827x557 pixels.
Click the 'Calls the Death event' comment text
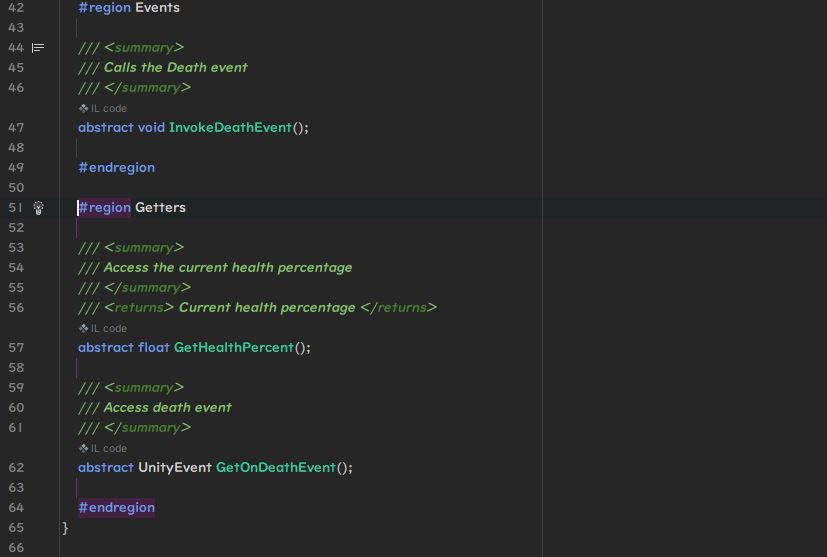click(x=175, y=67)
